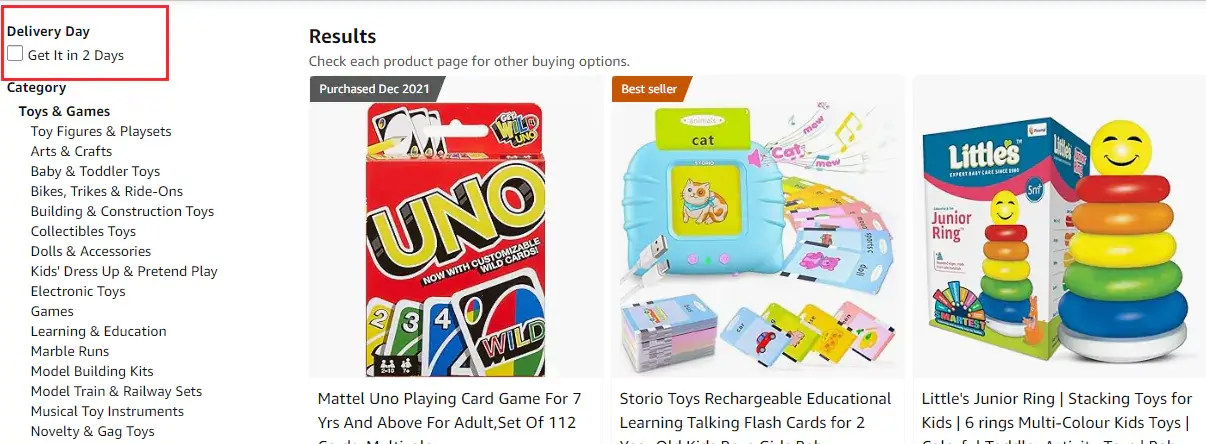
Task: Open the Toys & Games category
Action: point(64,111)
